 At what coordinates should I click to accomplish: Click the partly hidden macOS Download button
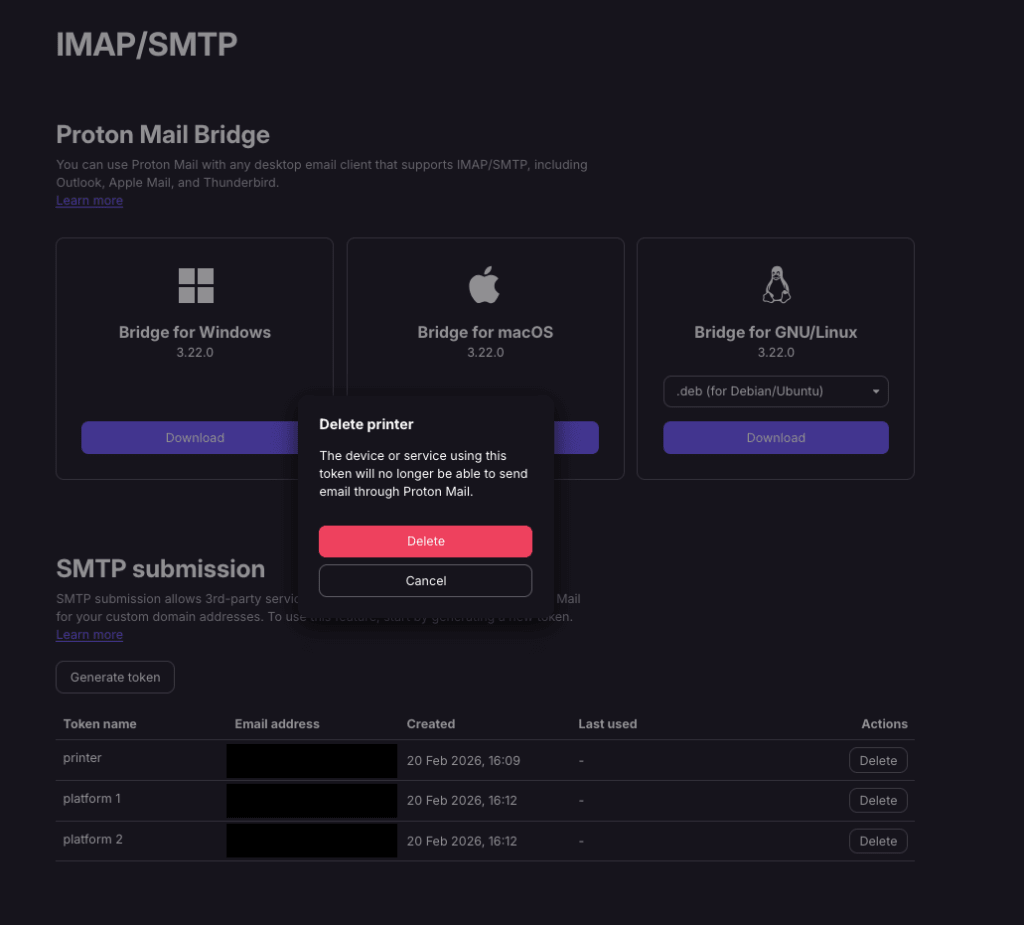pos(576,438)
